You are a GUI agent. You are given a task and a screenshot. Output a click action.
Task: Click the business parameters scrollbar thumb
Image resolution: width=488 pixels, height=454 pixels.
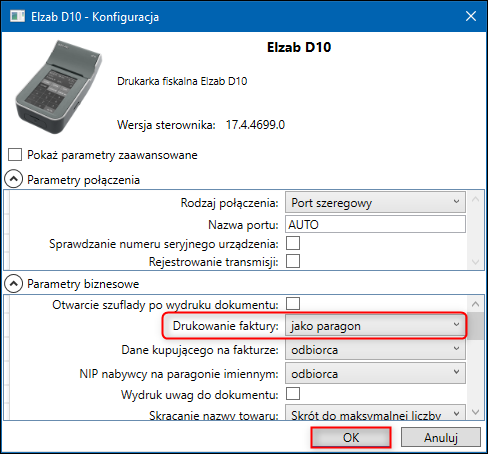tap(475, 326)
